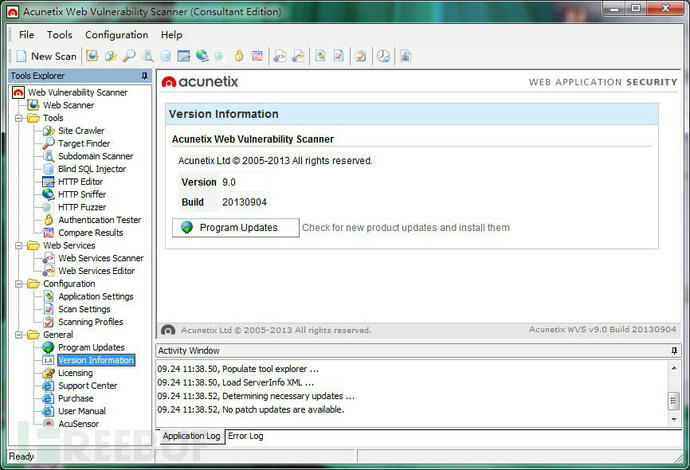The image size is (690, 470).
Task: Click the Compare Results toolbar icon
Action: [257, 56]
